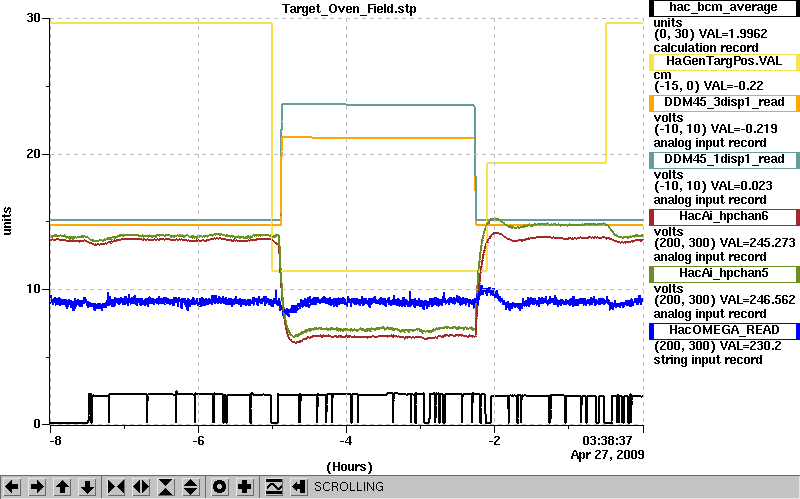Screen dimensions: 800x499
Task: Zoom in horizontally with inward triangles button
Action: click(x=116, y=487)
